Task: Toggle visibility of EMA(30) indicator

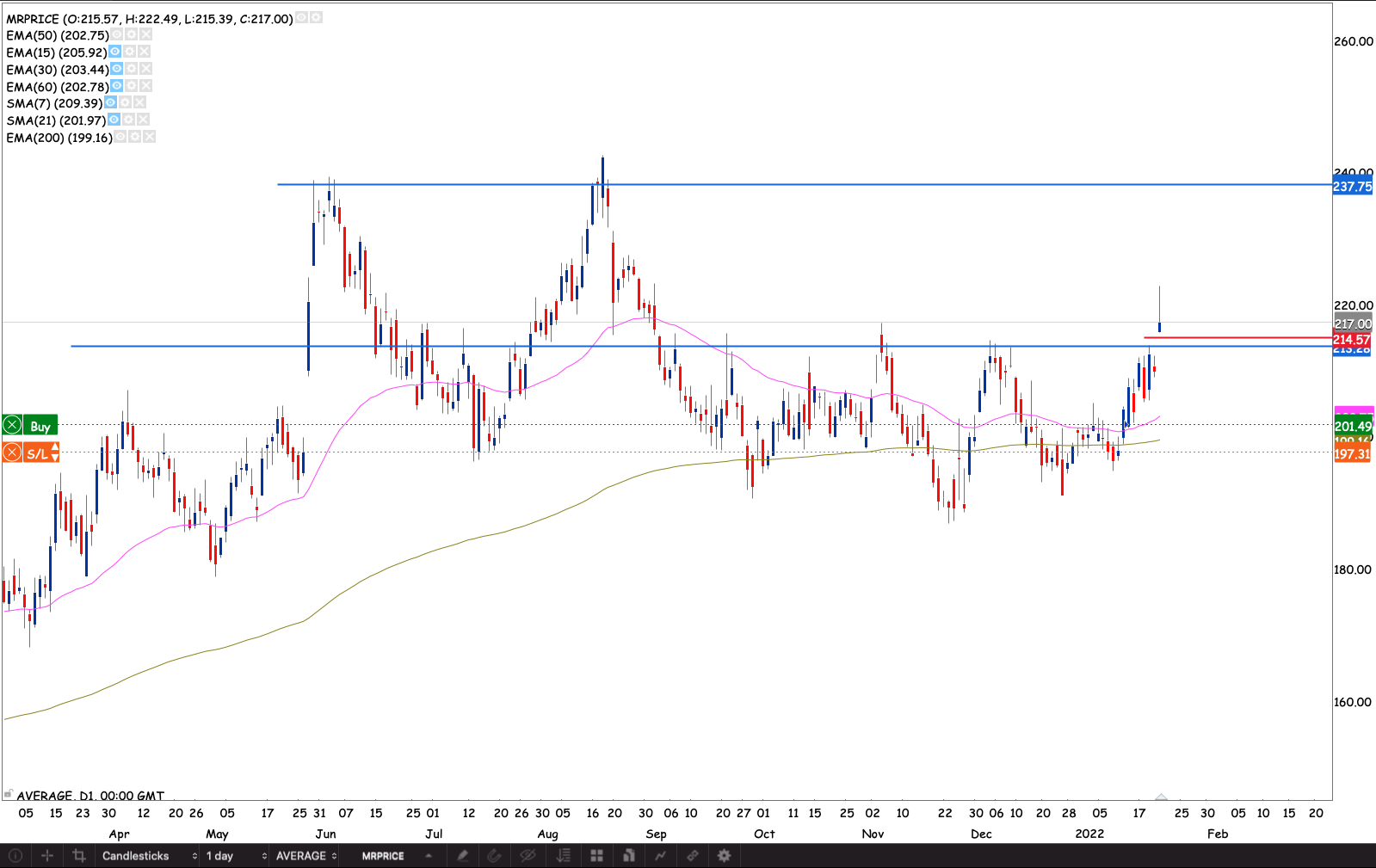Action: point(116,69)
